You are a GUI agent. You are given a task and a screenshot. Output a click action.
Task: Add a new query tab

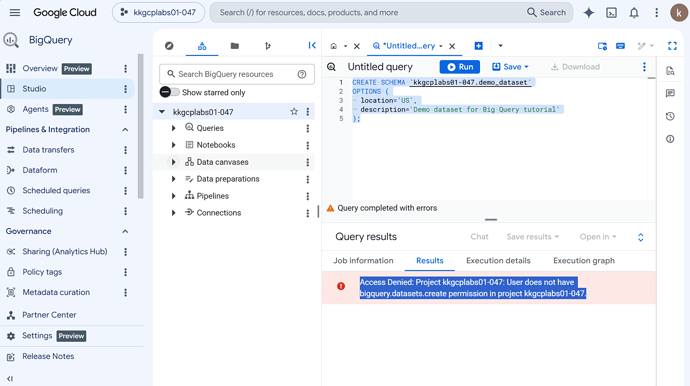(x=478, y=46)
